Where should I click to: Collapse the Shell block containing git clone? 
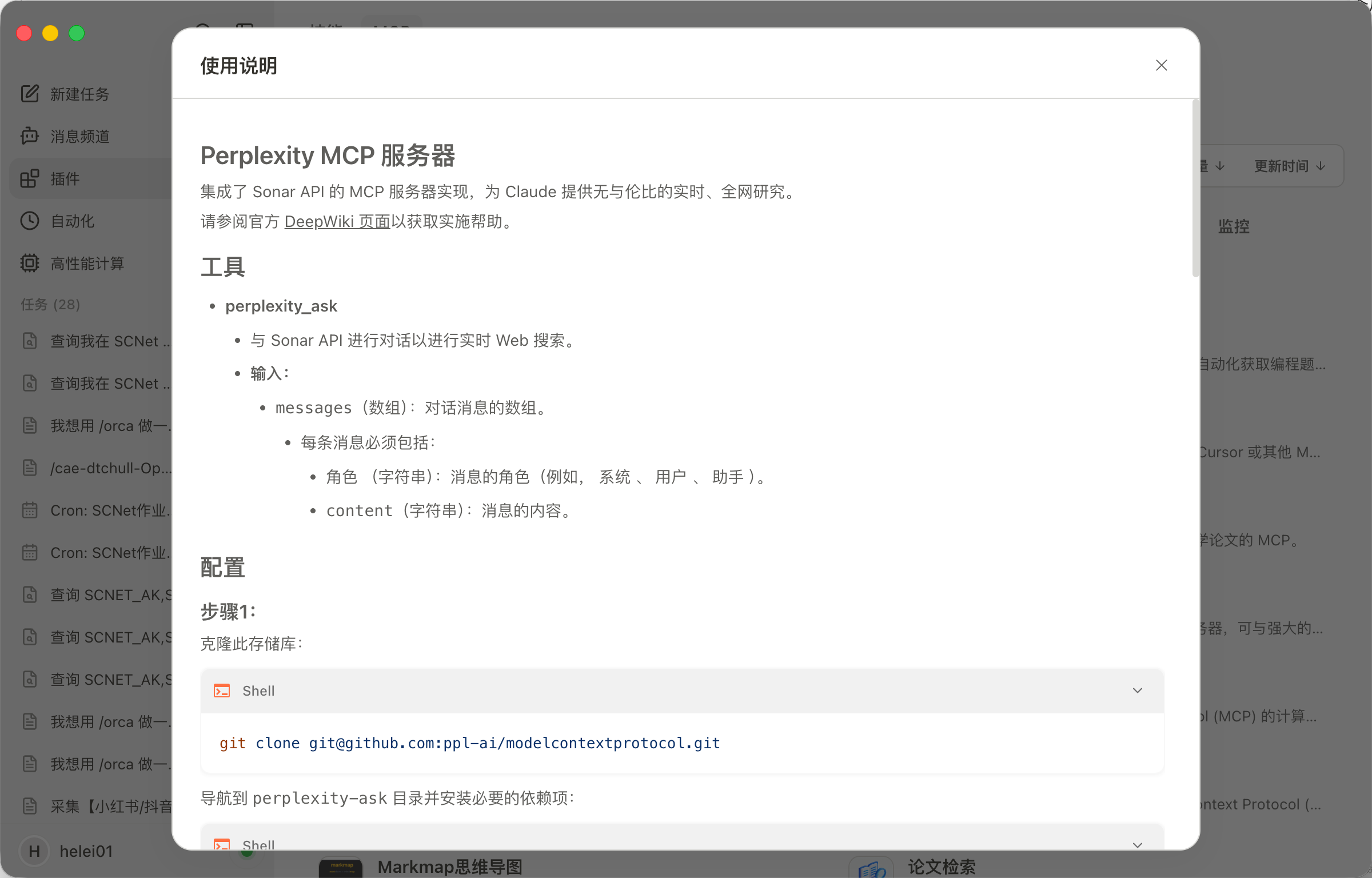tap(1138, 691)
